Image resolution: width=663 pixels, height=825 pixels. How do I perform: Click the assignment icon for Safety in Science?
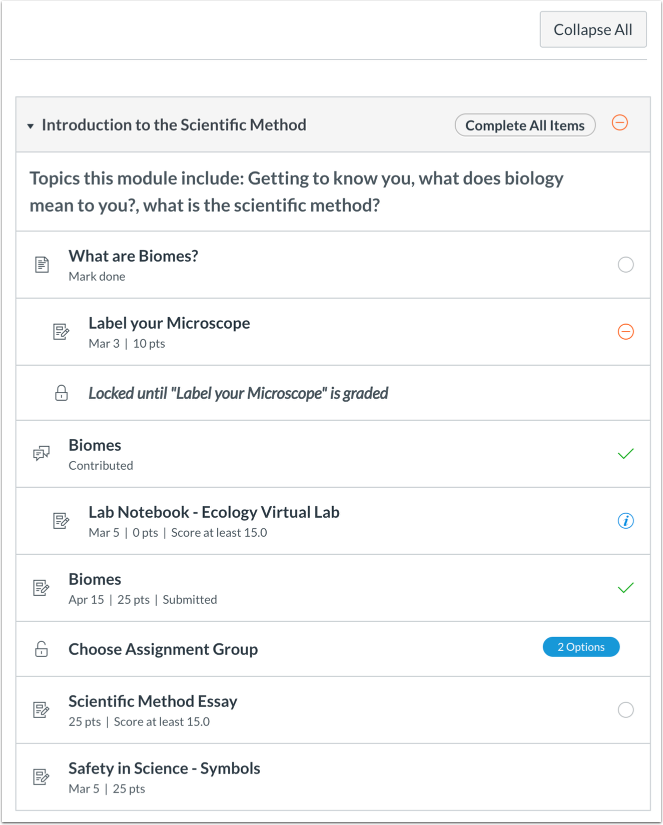40,777
